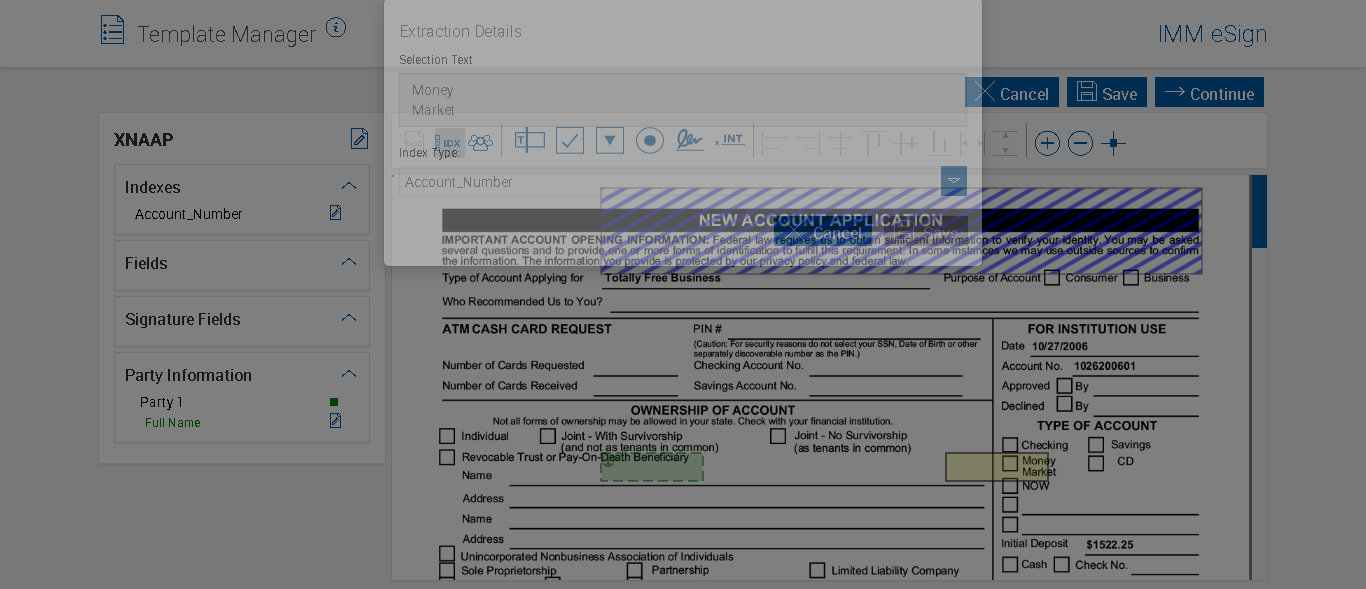Choose the text field tool
1366x589 pixels.
point(529,141)
